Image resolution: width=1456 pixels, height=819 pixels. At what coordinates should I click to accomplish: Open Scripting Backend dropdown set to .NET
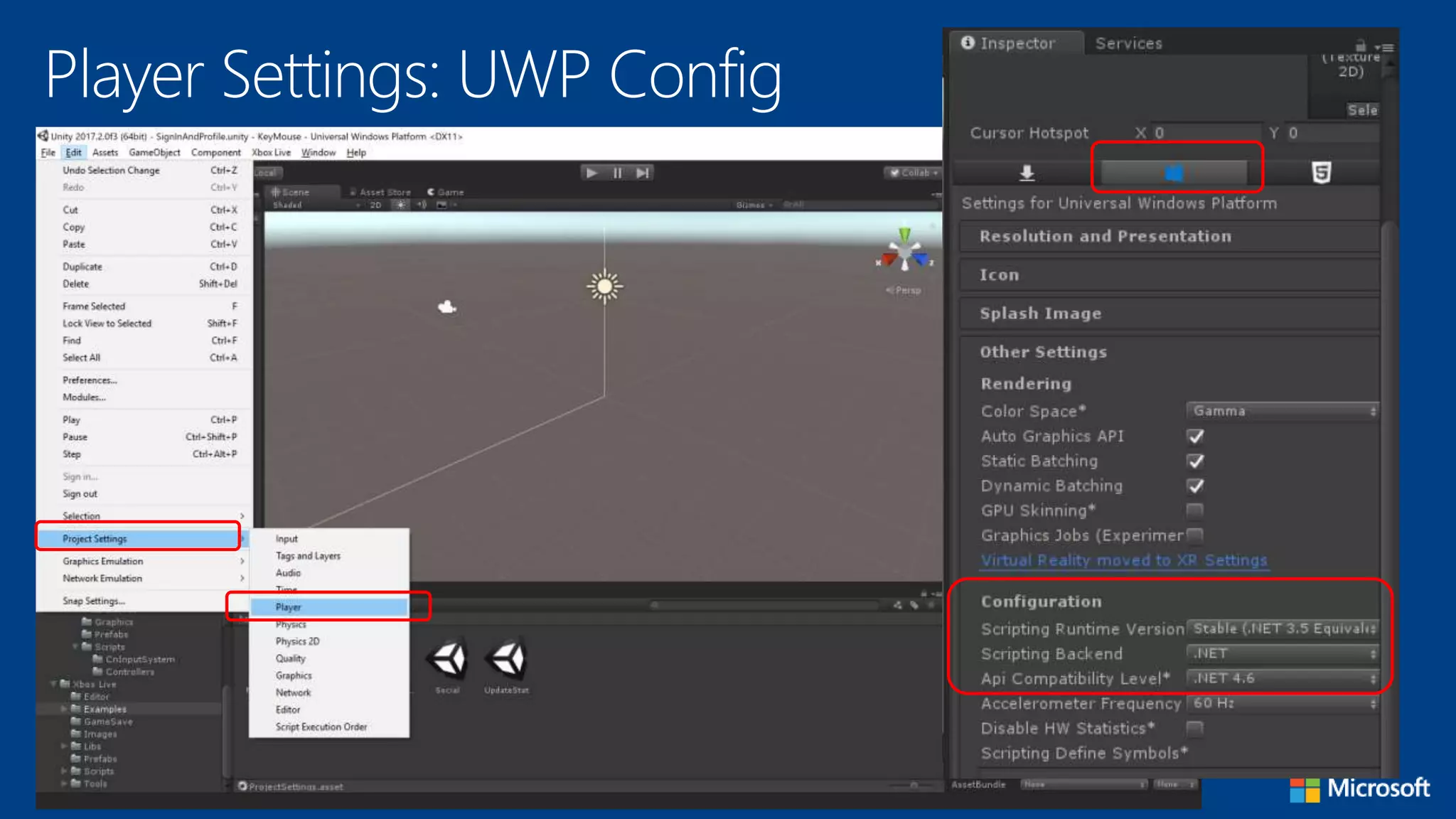point(1283,653)
